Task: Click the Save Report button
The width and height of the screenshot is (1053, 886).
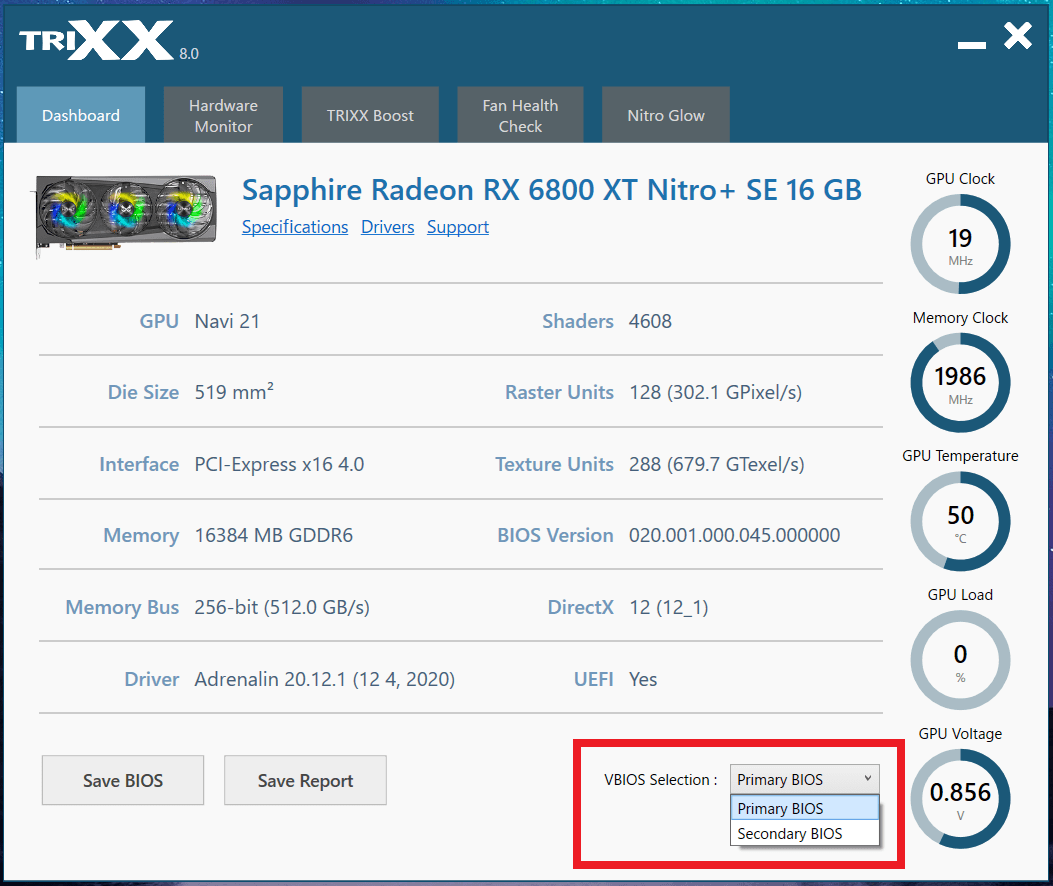Action: pyautogui.click(x=306, y=780)
